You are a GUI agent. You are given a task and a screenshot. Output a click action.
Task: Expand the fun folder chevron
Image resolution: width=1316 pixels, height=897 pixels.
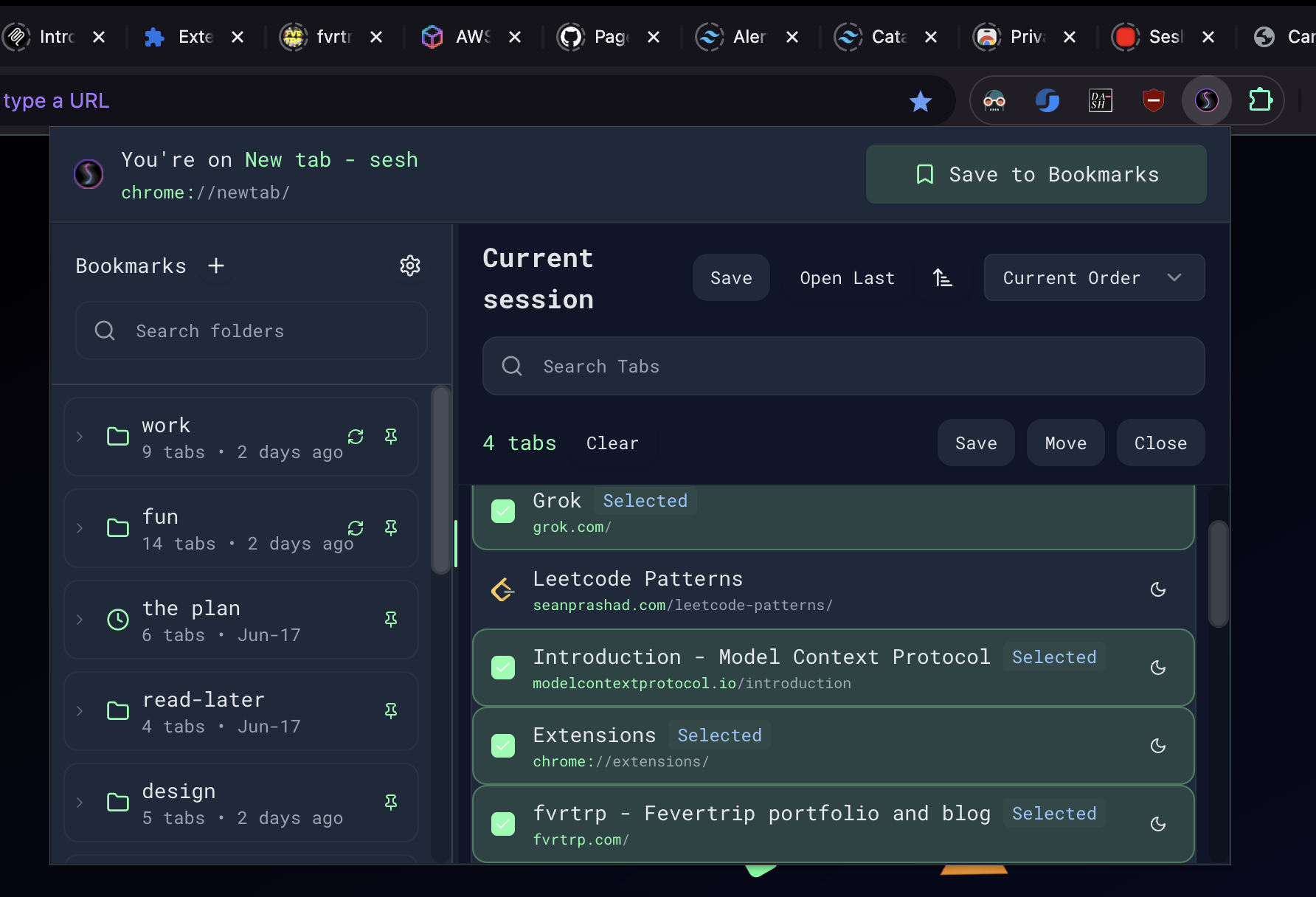point(80,528)
